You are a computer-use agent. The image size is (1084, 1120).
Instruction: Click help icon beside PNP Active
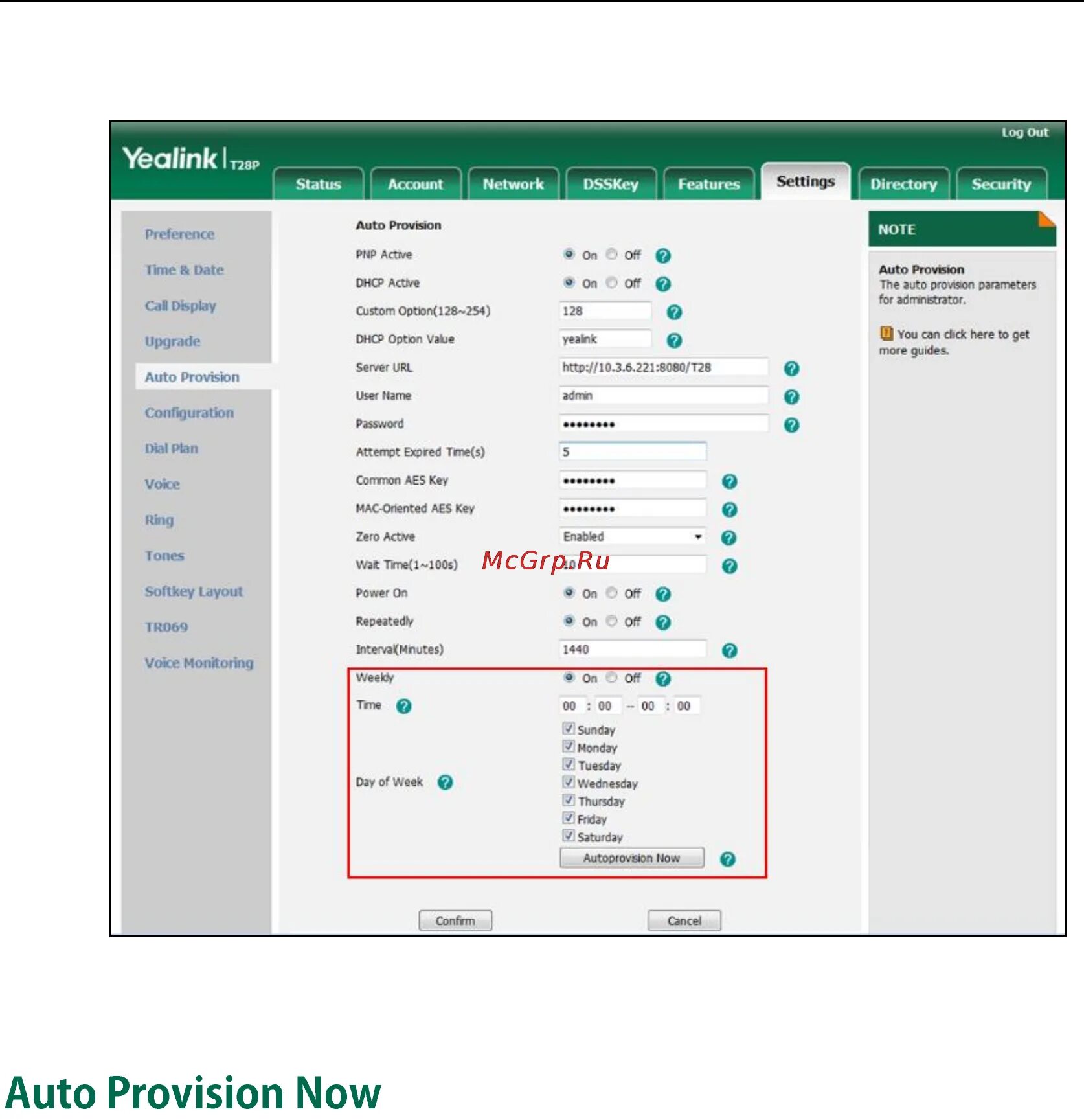point(662,256)
